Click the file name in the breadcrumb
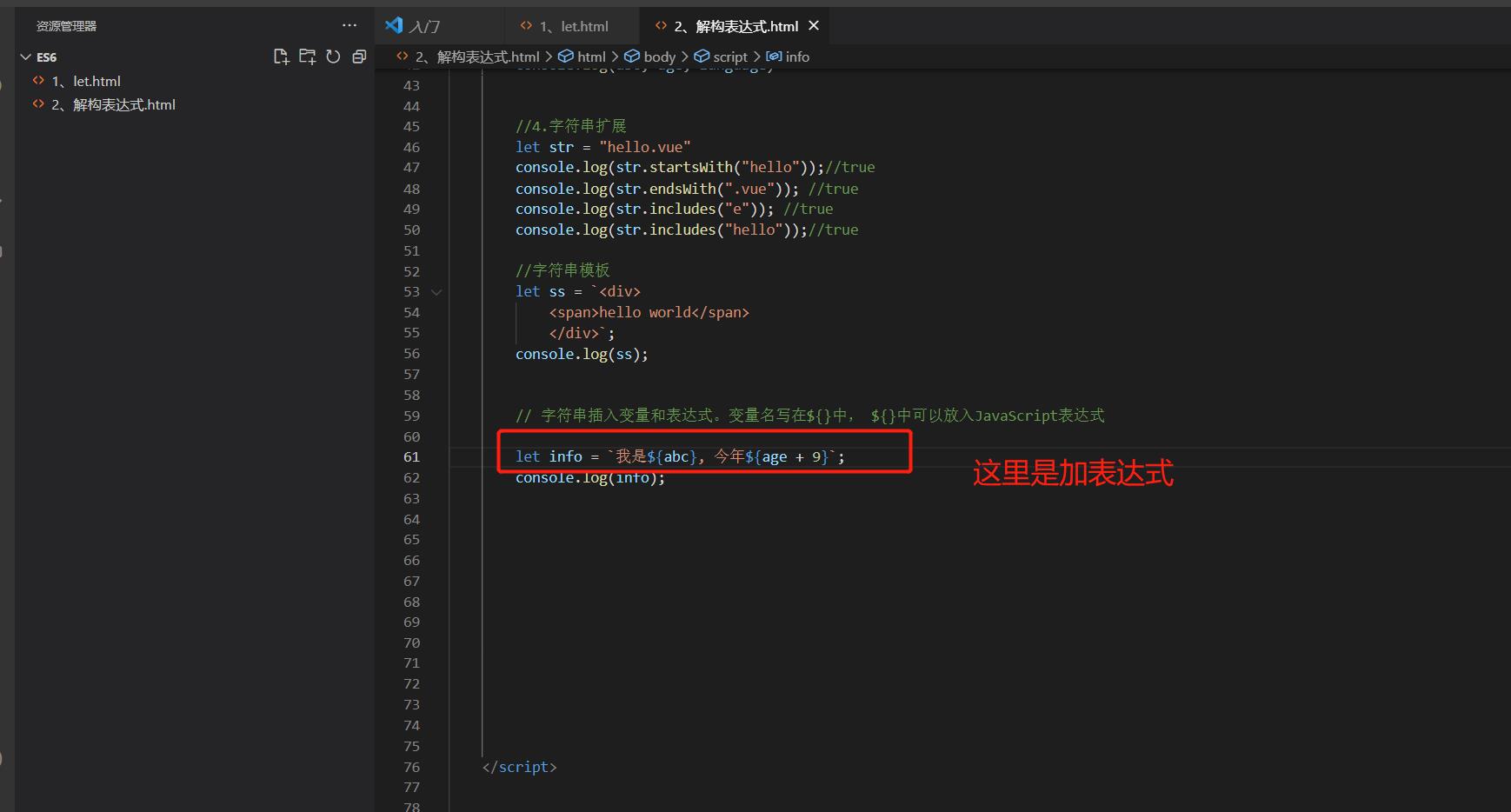 tap(477, 57)
